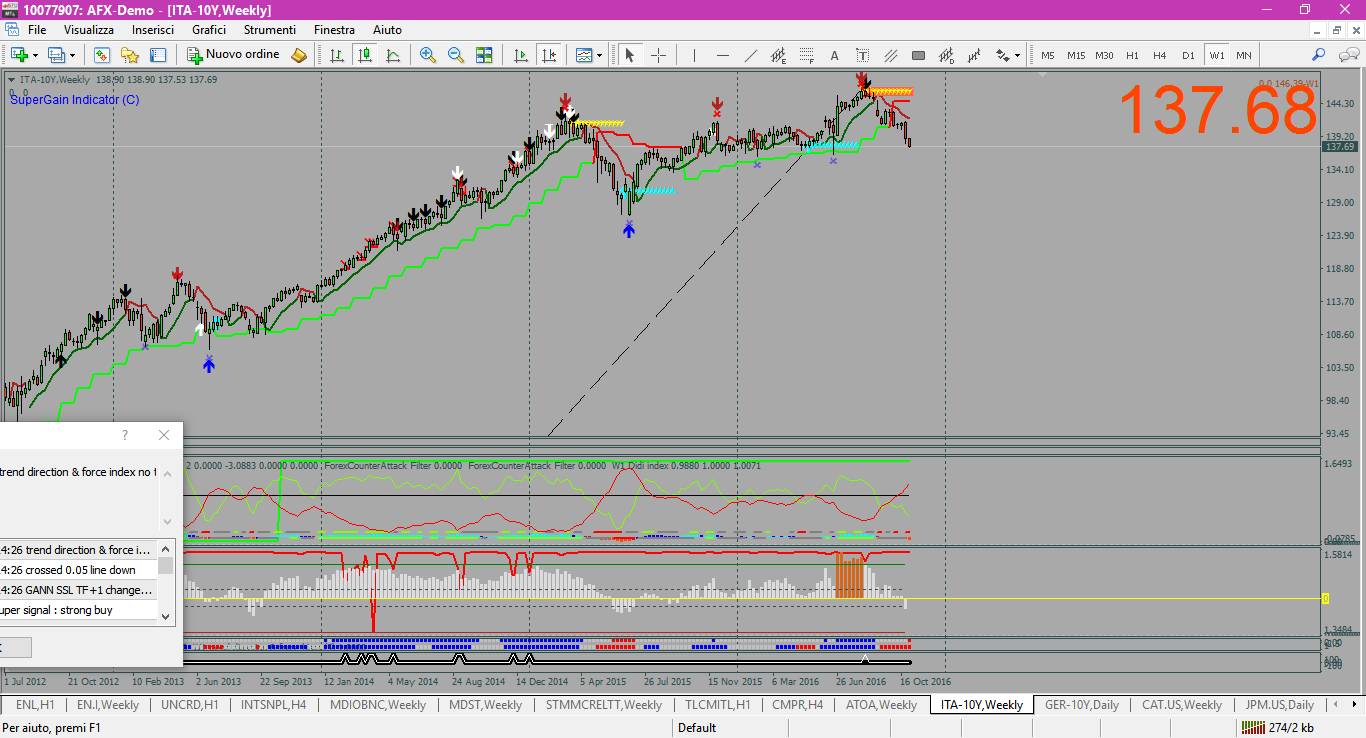
Task: Select the channel D tool
Action: point(946,55)
